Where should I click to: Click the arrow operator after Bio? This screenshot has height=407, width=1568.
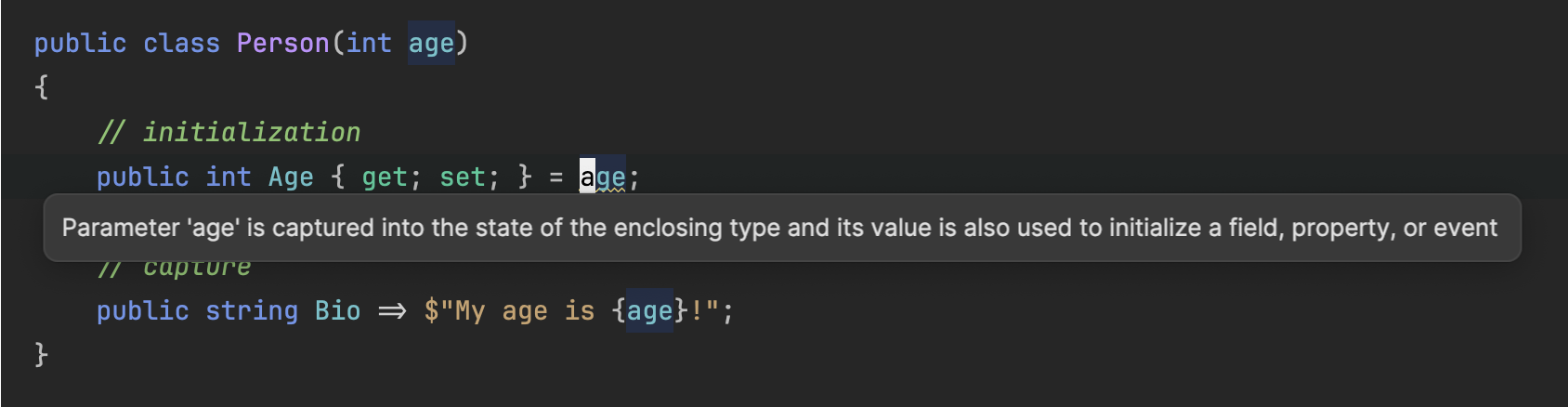(392, 311)
